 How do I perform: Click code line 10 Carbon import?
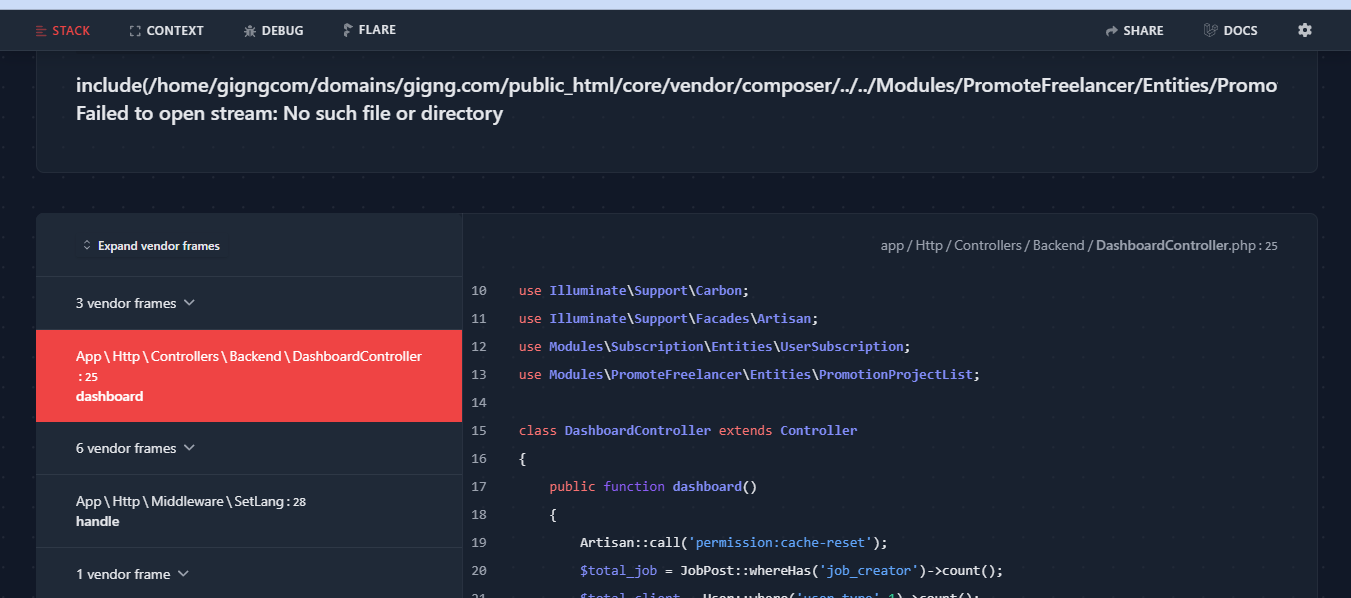[634, 290]
